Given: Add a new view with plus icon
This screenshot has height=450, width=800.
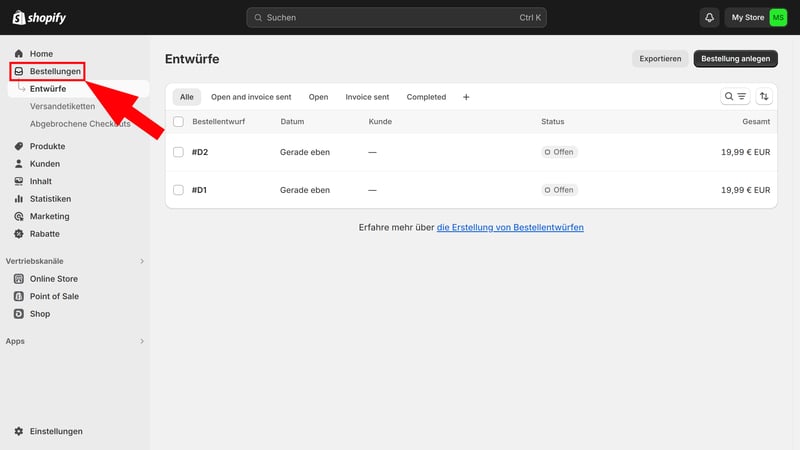Looking at the screenshot, I should pos(466,97).
